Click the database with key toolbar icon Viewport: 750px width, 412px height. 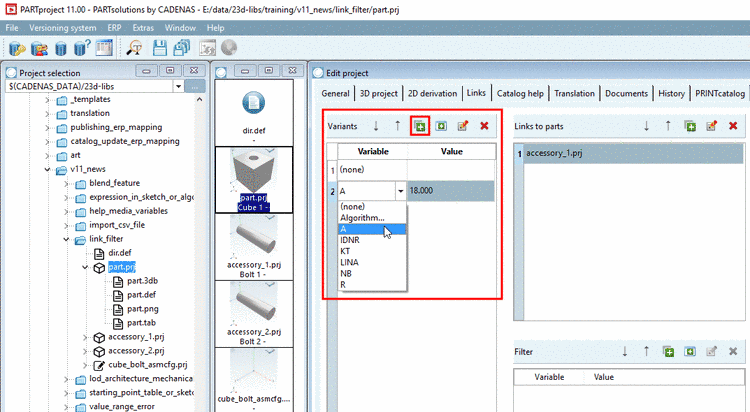click(x=17, y=48)
